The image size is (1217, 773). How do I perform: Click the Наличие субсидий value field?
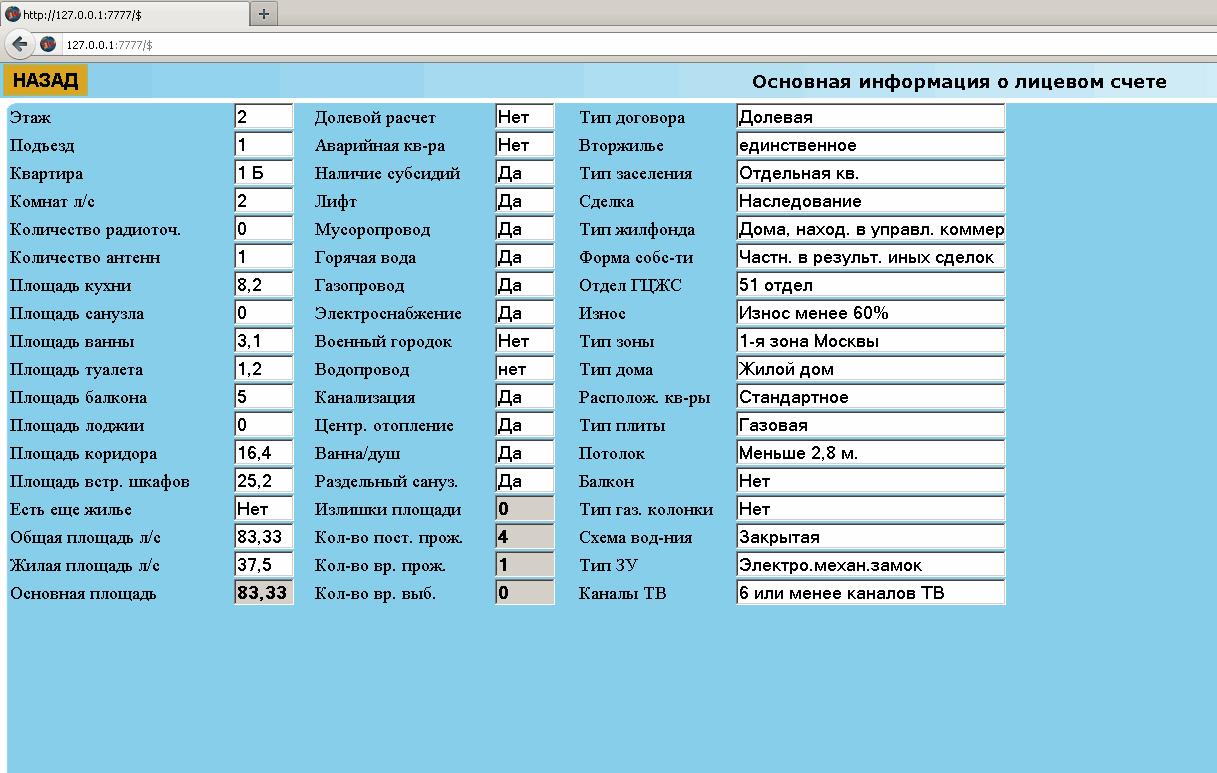point(525,173)
